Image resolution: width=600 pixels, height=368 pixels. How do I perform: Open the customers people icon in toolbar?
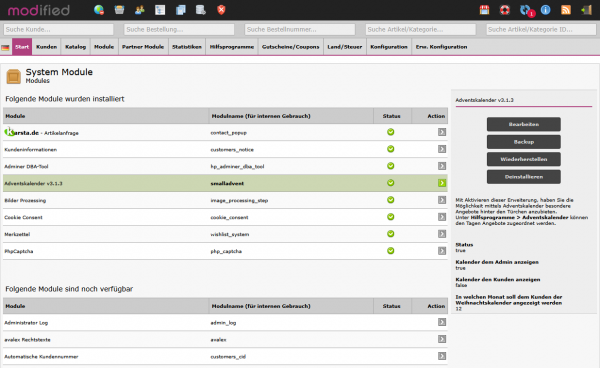coord(140,10)
